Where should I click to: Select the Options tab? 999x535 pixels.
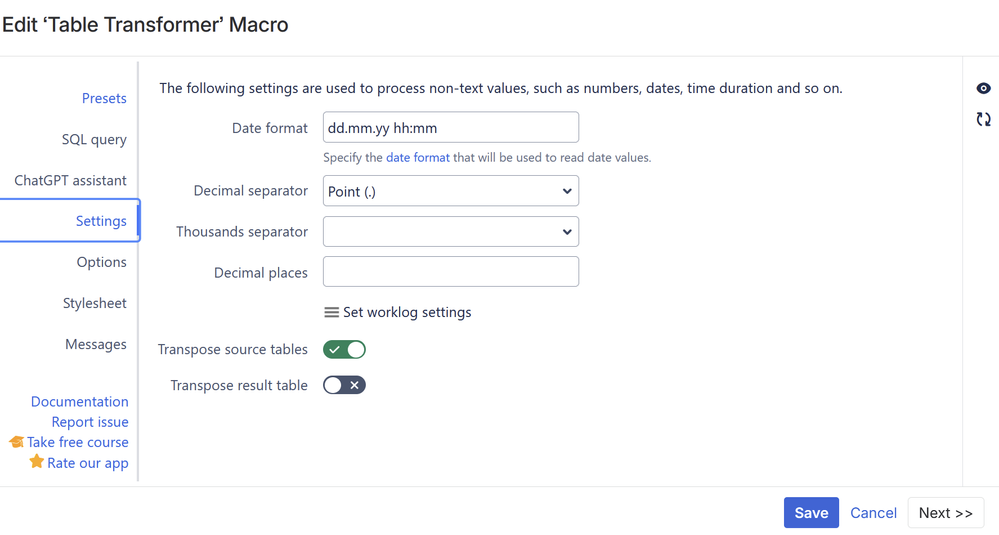(x=101, y=262)
